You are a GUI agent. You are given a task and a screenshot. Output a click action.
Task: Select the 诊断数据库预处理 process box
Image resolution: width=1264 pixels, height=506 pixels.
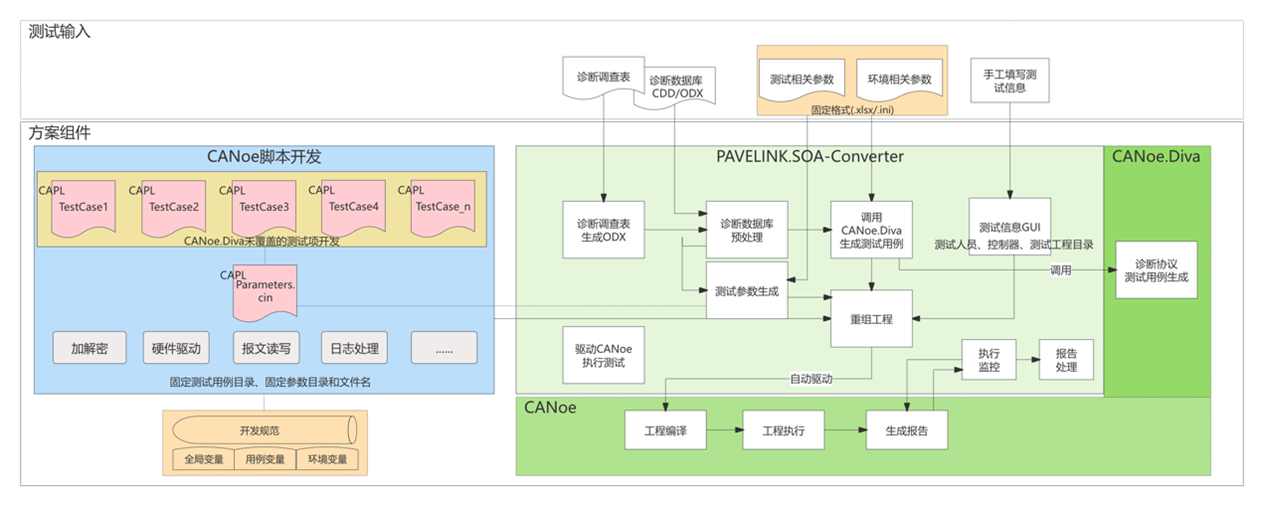point(747,229)
